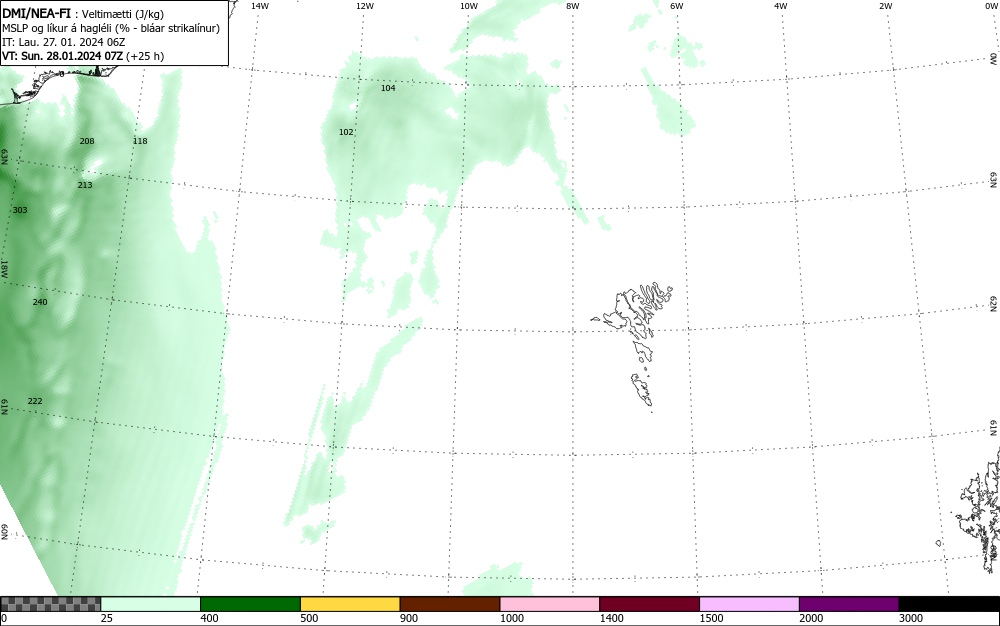
Task: Click the 2W longitude label
Action: click(885, 6)
